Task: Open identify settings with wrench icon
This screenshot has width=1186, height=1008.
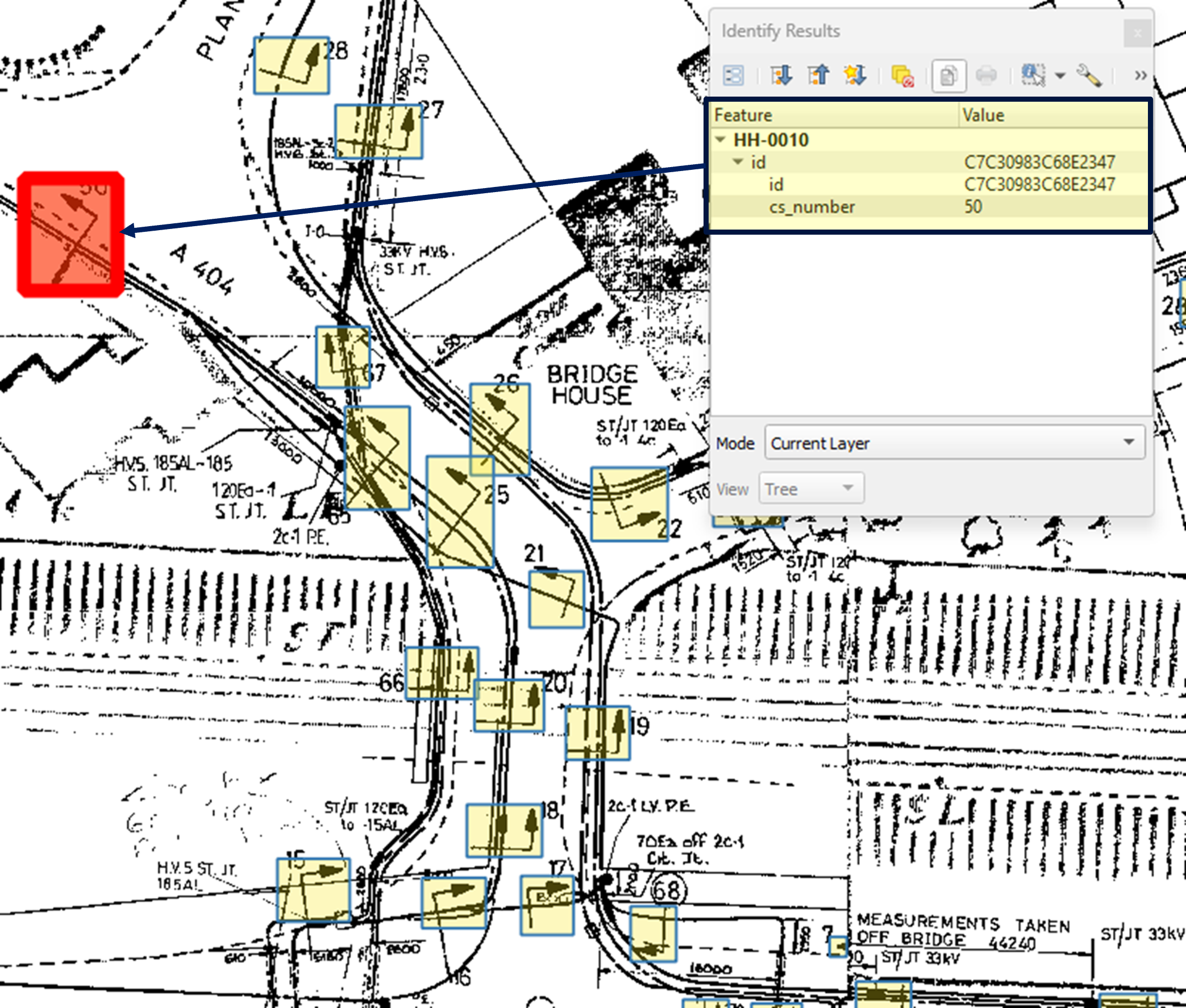Action: 1089,76
